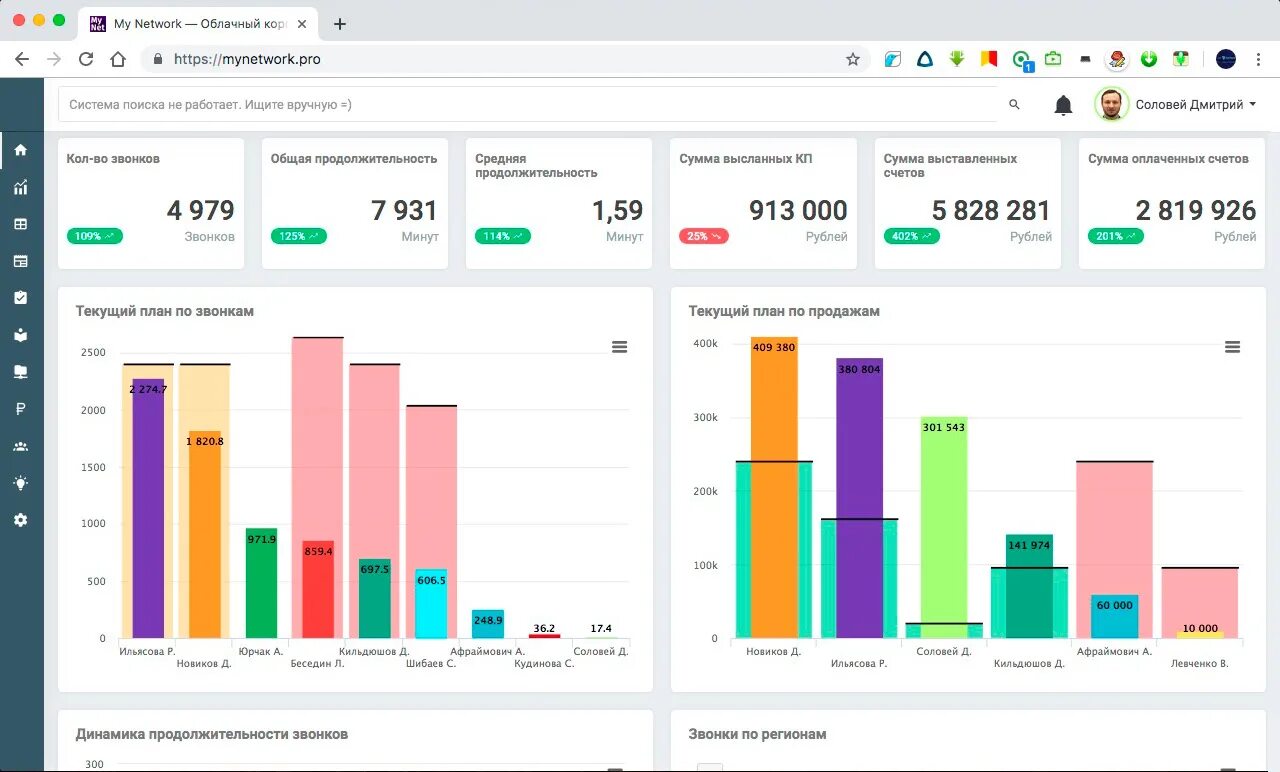The height and width of the screenshot is (772, 1280).
Task: Select the red Беседин Л. bar 859.4
Action: (318, 589)
